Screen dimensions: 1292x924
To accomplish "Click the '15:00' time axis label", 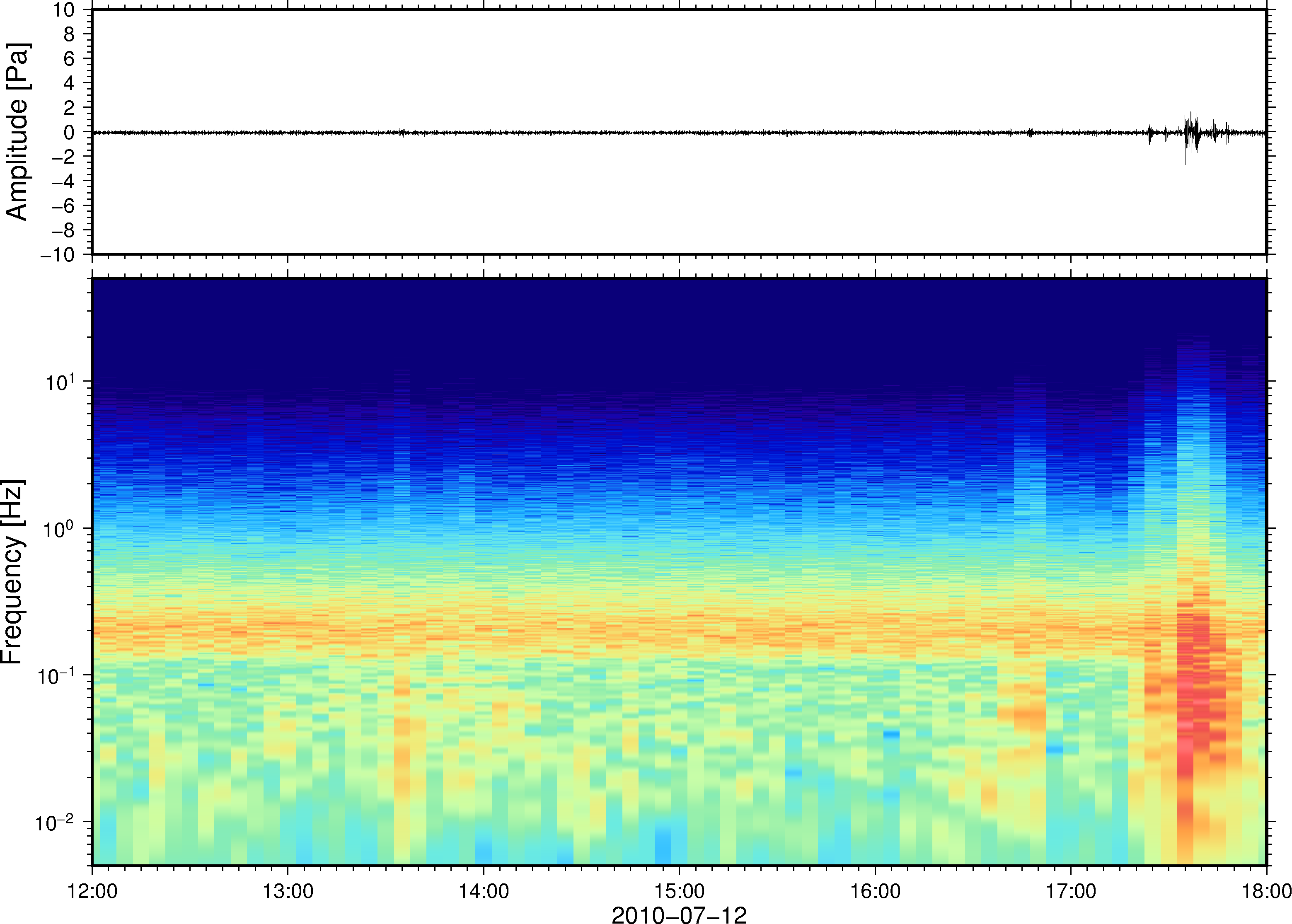I will tap(679, 891).
